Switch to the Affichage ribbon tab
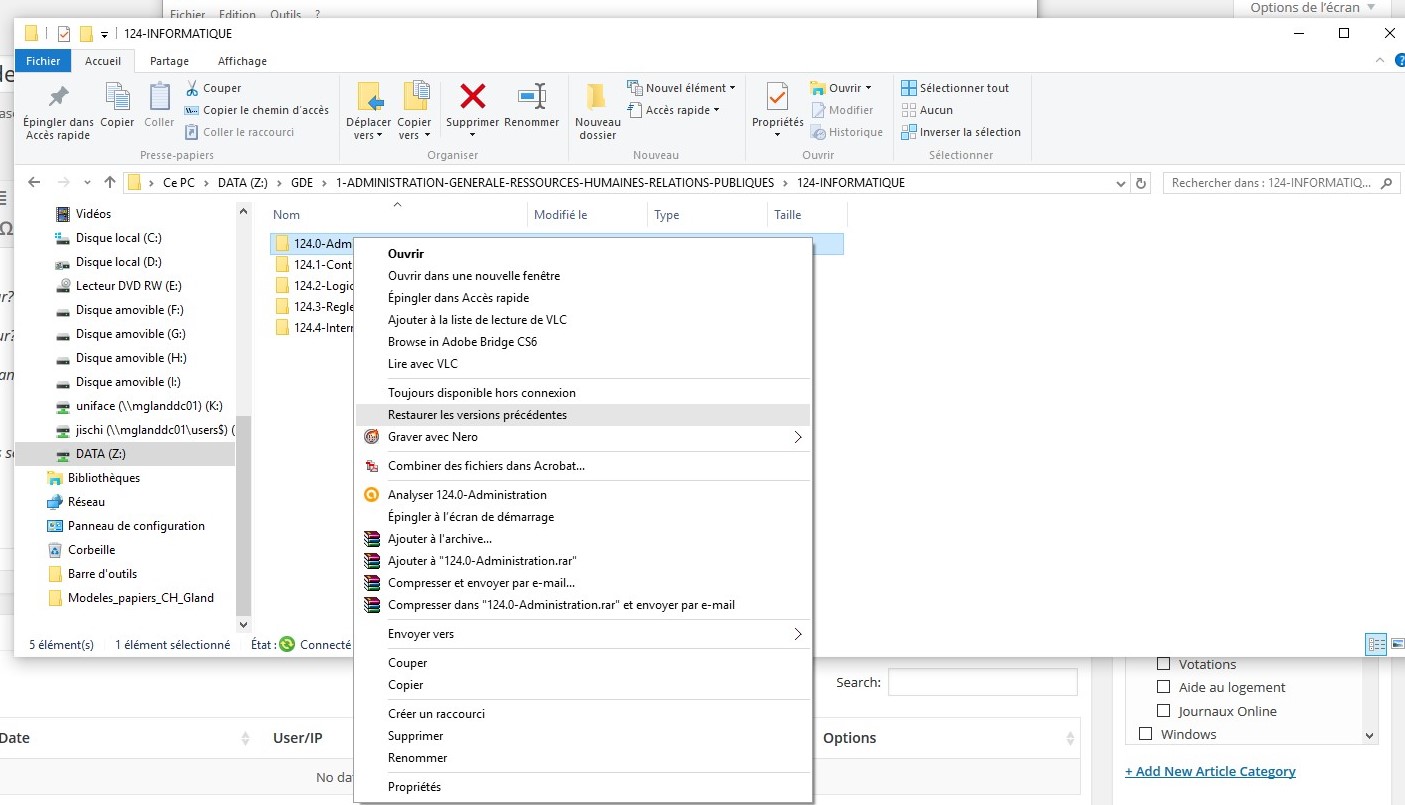The width and height of the screenshot is (1405, 805). tap(242, 61)
